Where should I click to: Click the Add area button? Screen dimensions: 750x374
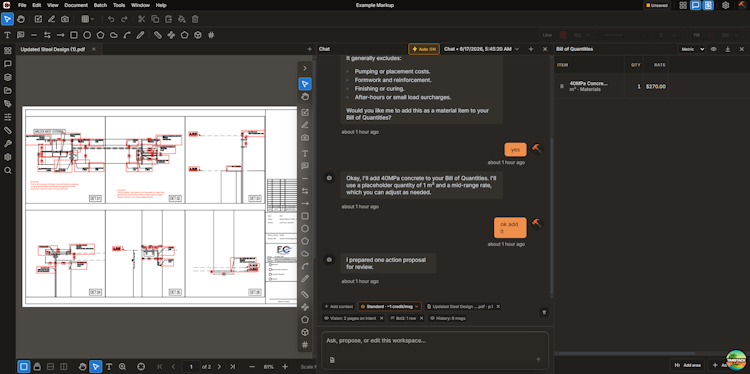(x=687, y=365)
